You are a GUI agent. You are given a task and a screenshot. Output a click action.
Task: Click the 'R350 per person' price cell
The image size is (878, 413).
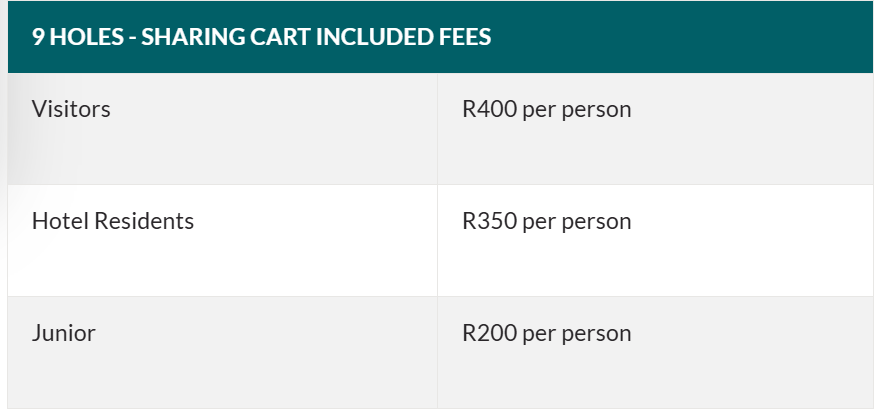546,221
